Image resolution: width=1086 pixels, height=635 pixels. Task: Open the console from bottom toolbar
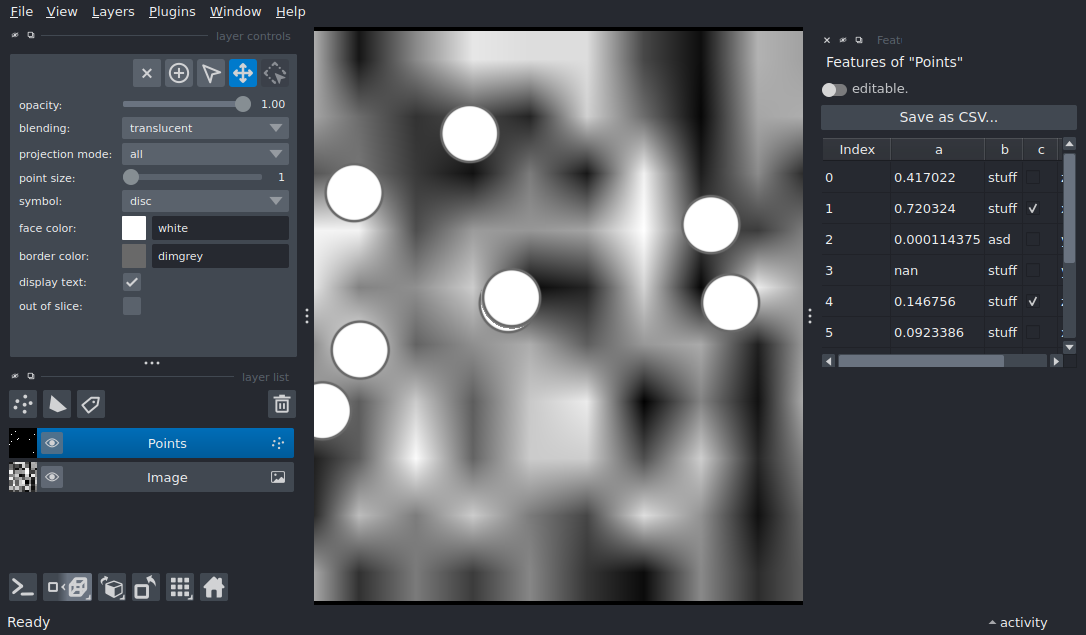tap(23, 587)
